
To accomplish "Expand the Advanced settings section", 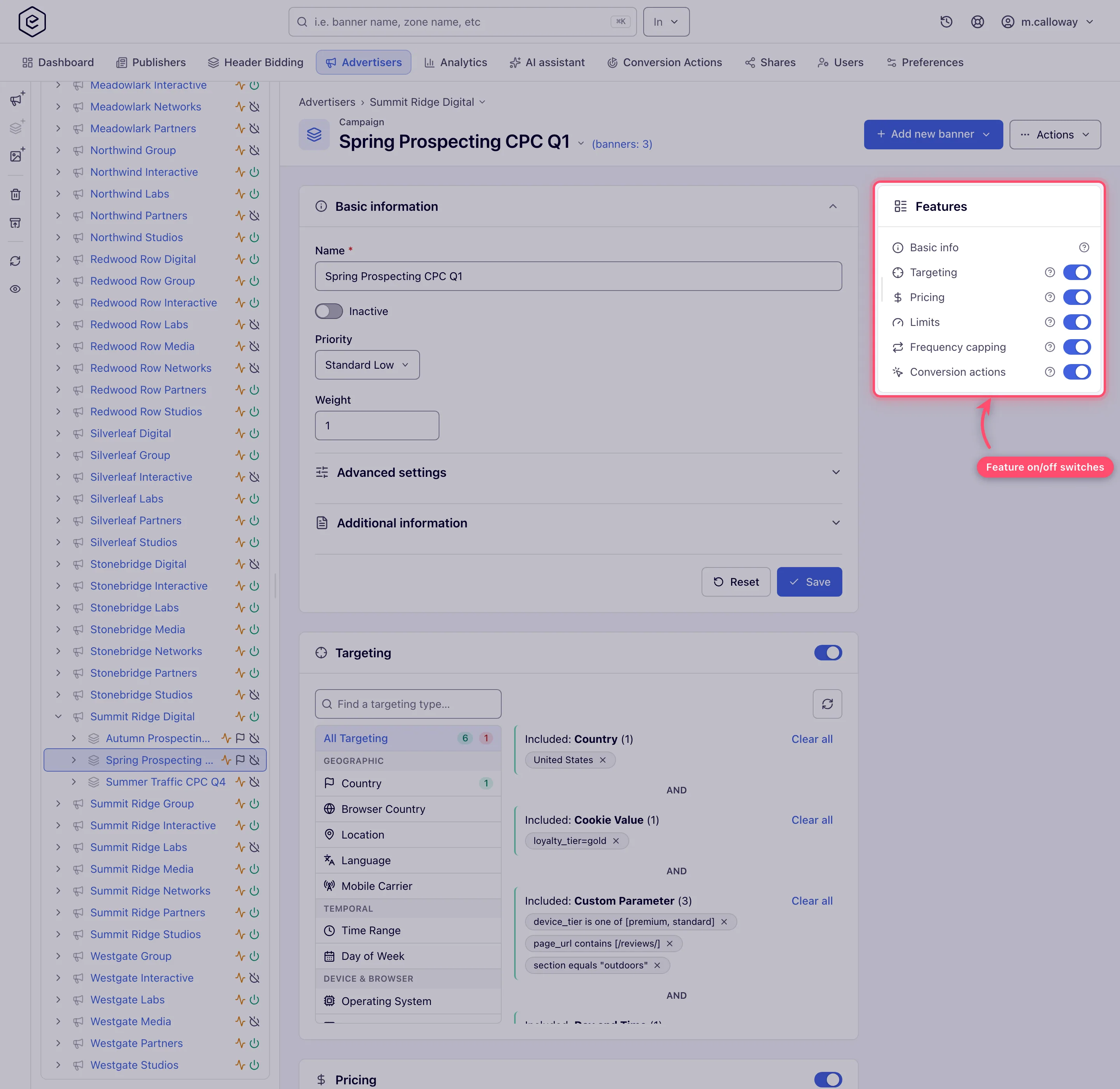I will pos(578,473).
